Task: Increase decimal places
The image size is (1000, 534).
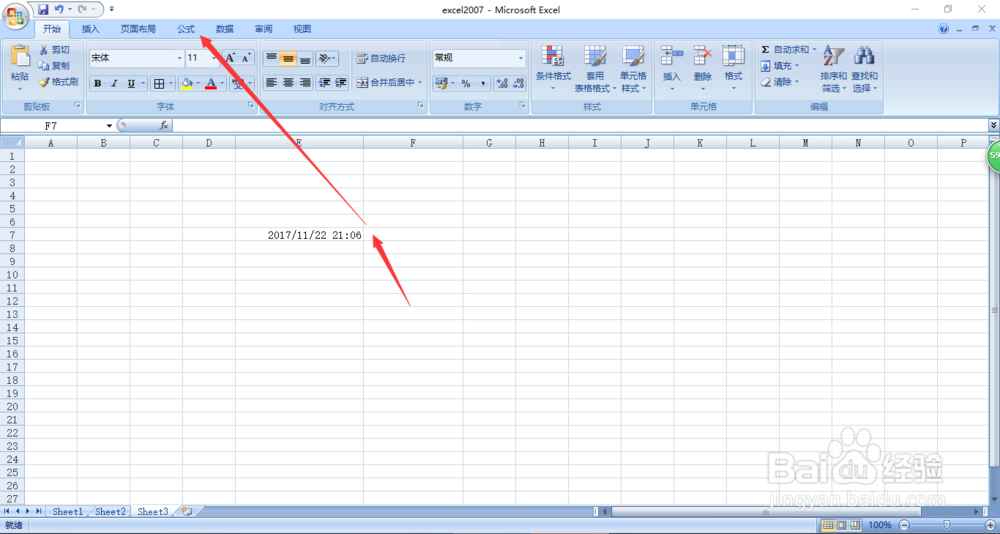Action: click(x=502, y=84)
